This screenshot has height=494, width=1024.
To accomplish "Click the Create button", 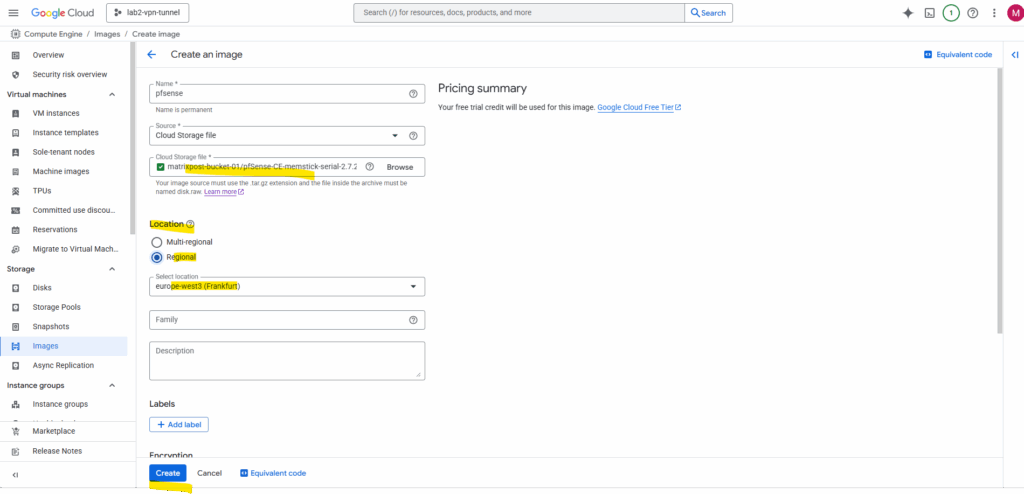I will pos(168,473).
